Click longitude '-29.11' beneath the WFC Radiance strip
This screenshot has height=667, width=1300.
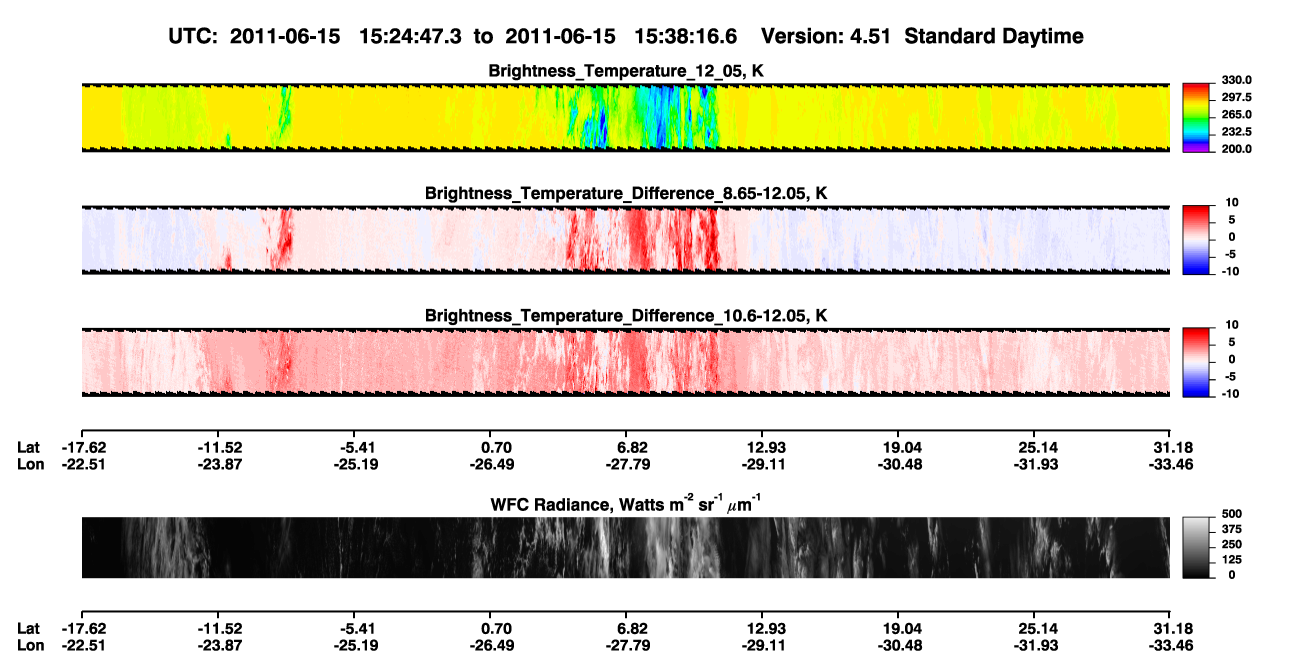764,645
